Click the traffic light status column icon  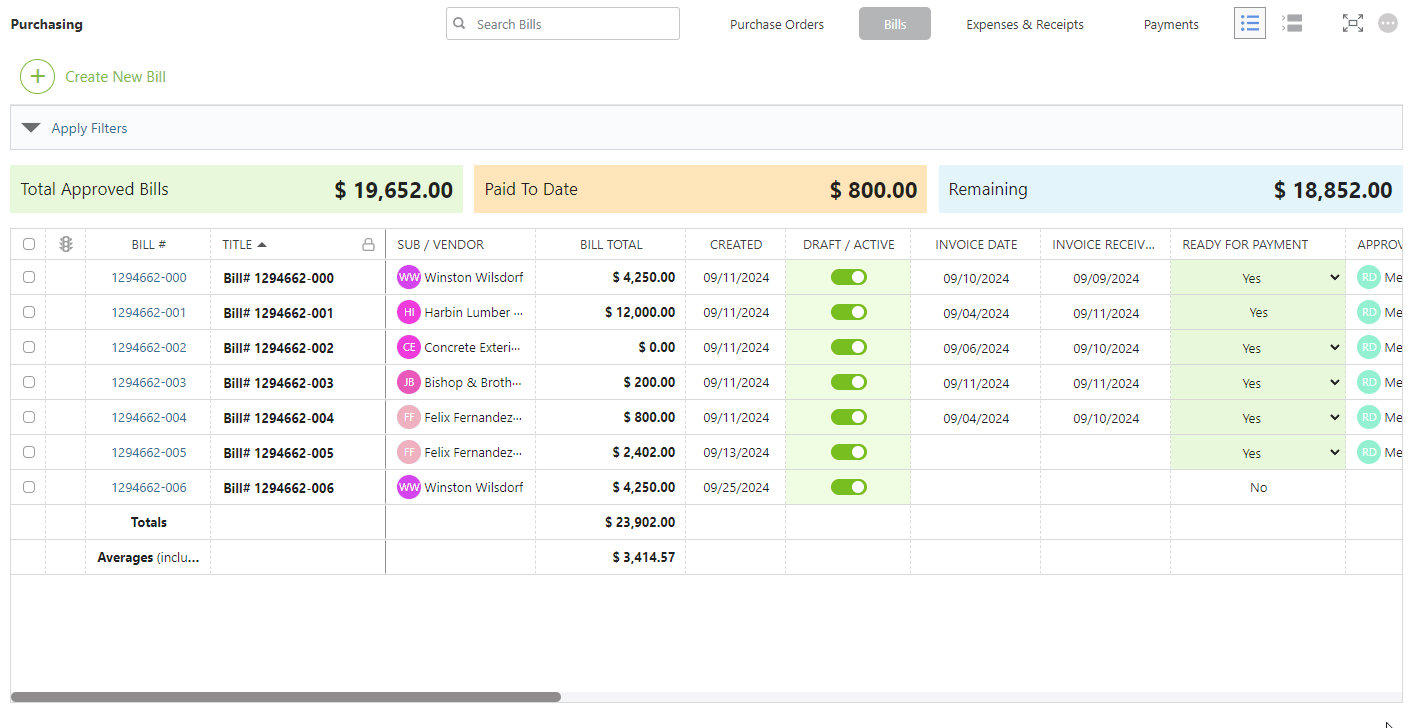[x=66, y=244]
